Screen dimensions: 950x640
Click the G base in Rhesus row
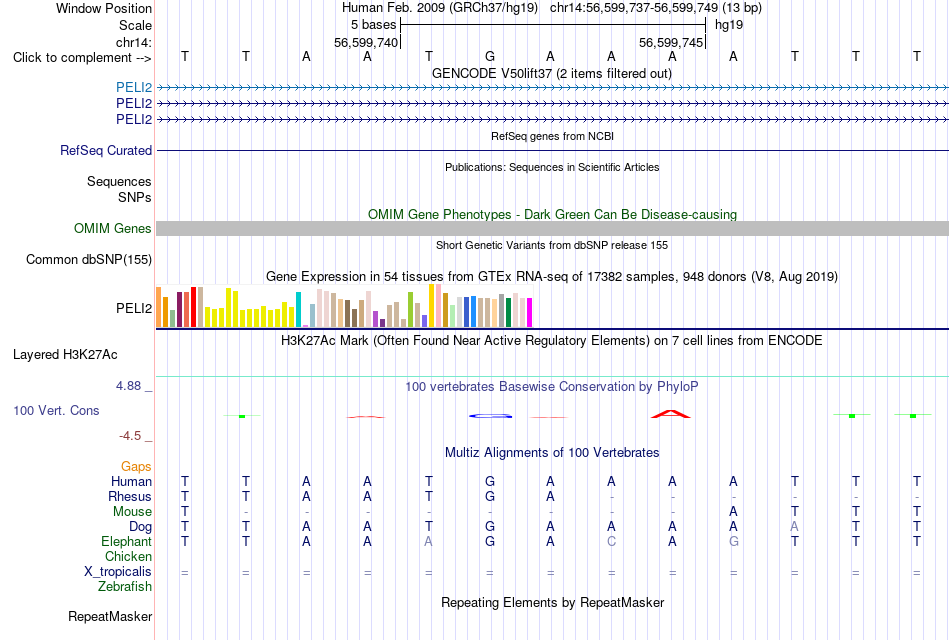pyautogui.click(x=490, y=496)
